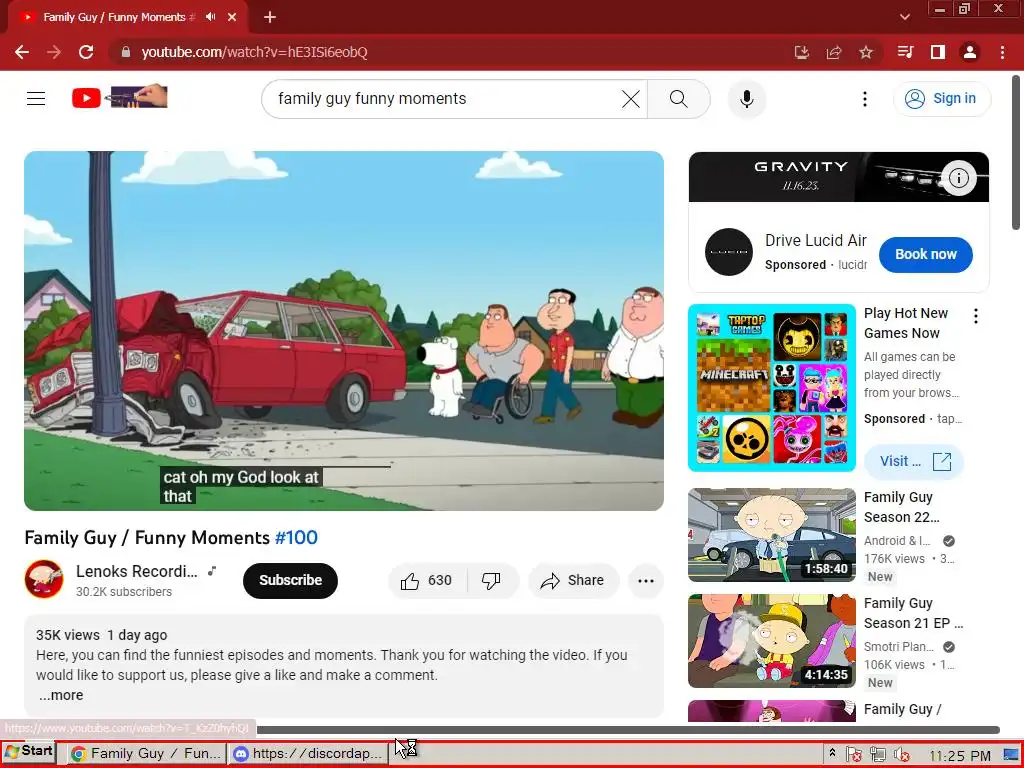Expand description with ...more
Image resolution: width=1024 pixels, height=768 pixels.
point(61,695)
